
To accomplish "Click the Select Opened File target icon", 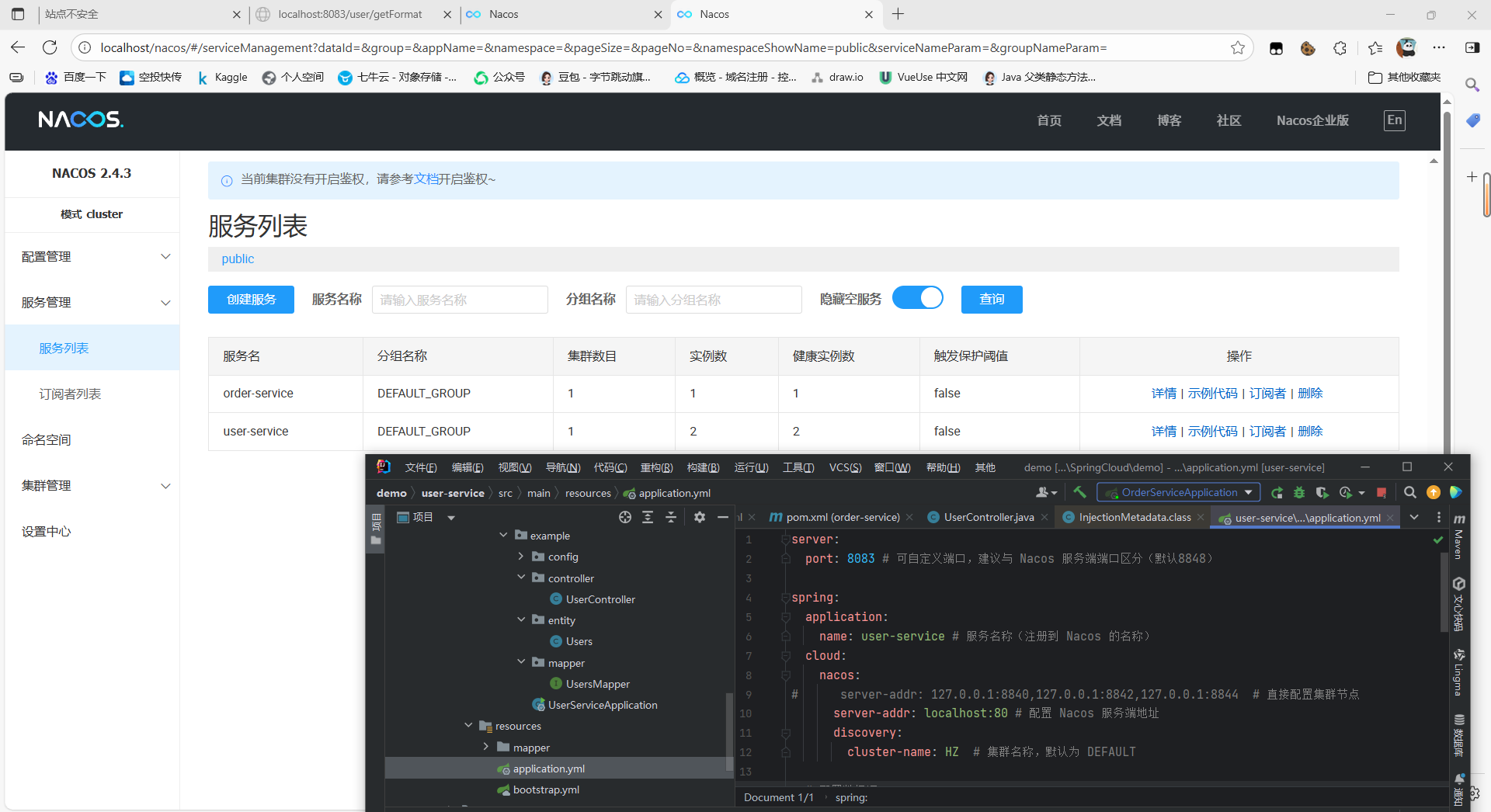I will [625, 517].
